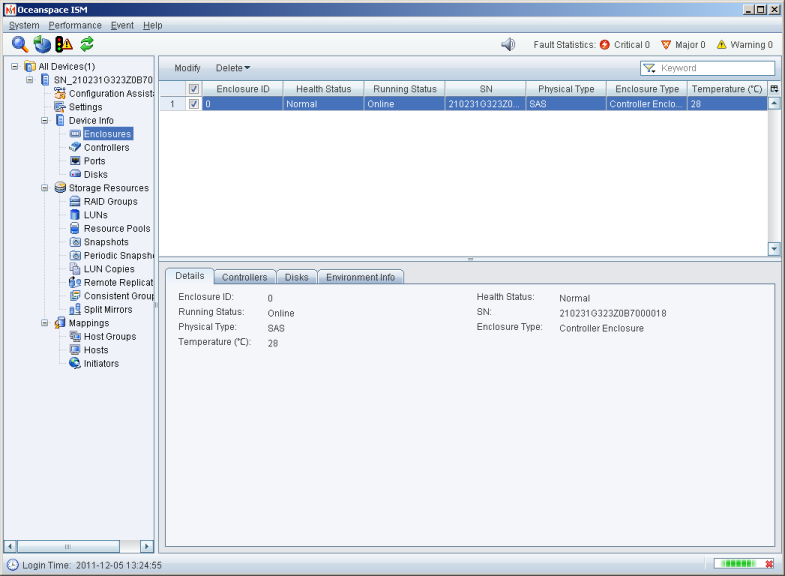Click the Normal health status cell
This screenshot has height=576, width=785.
323,104
